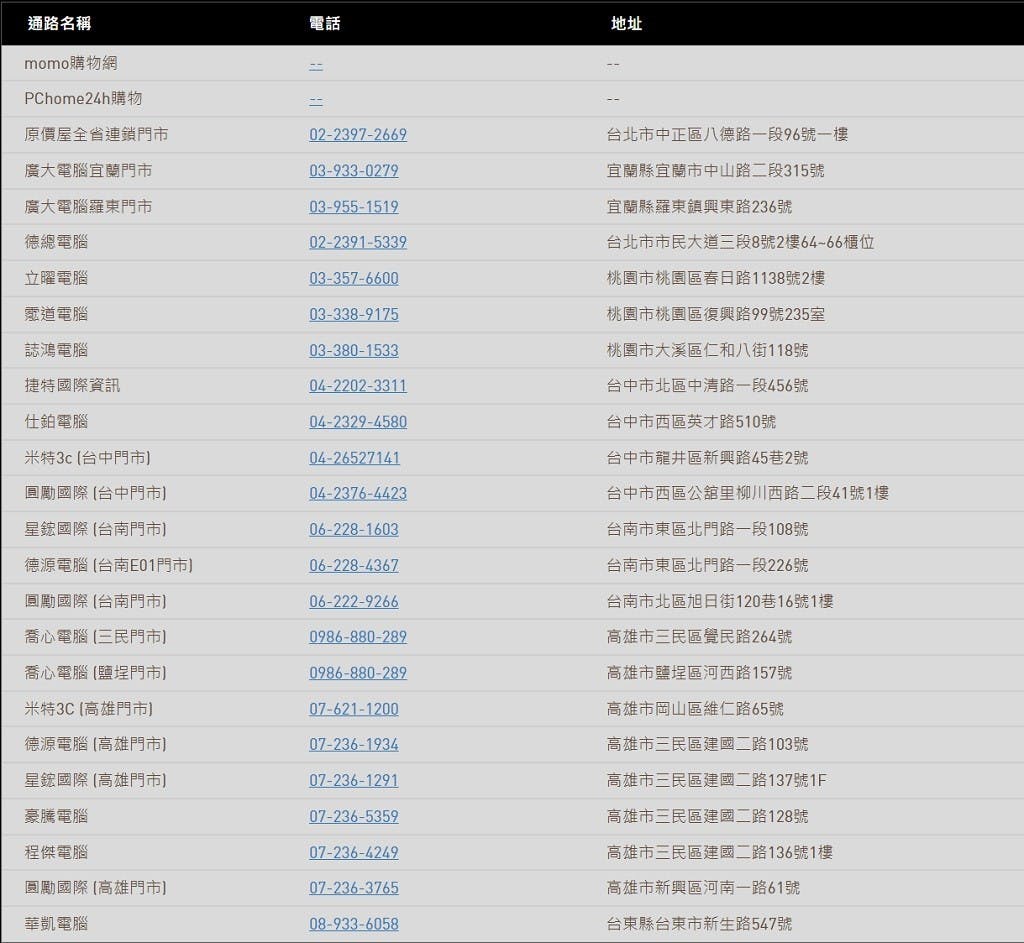Click address 台東縣台東市新生路547號

click(x=699, y=924)
